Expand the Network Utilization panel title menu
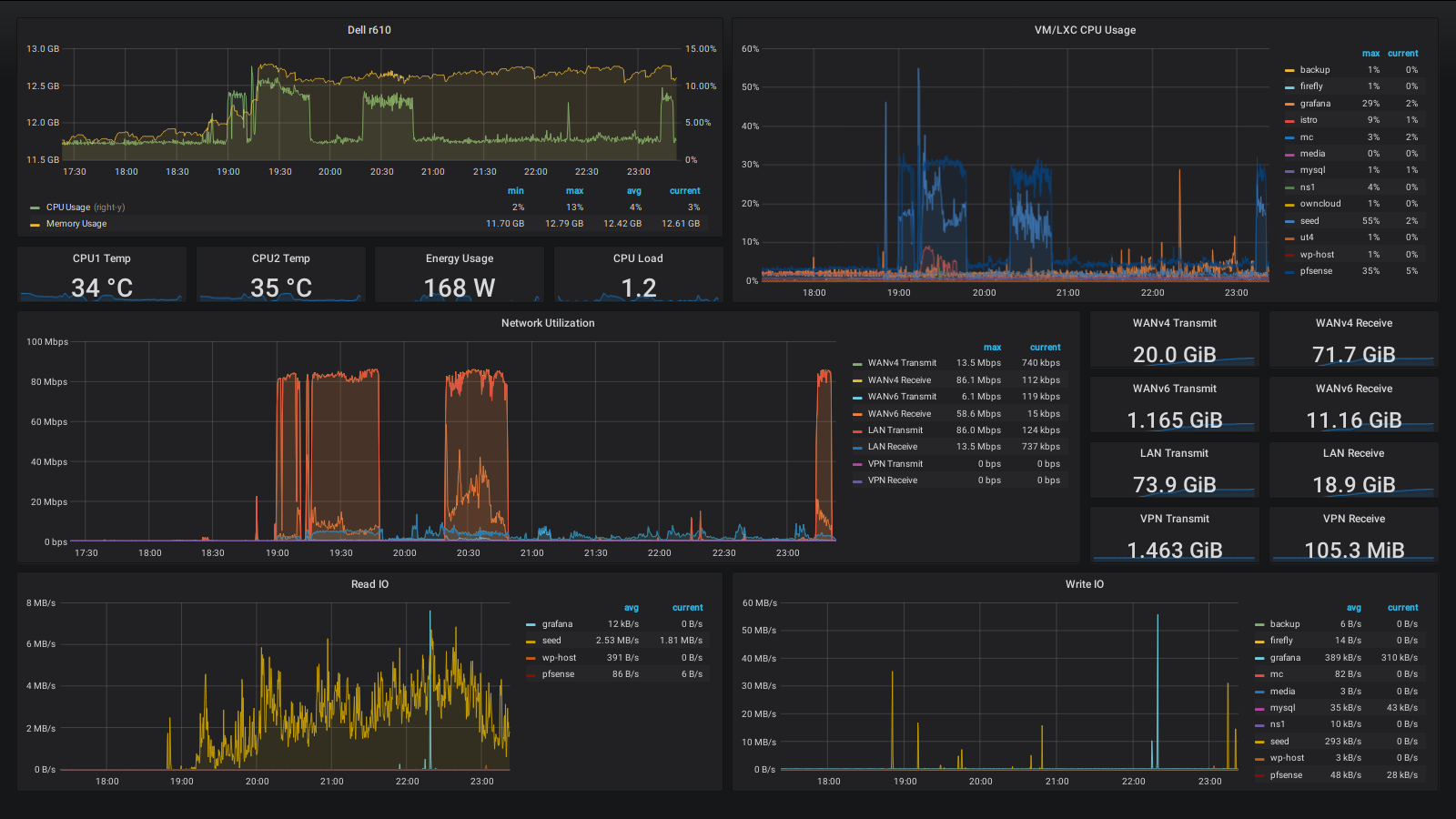 coord(548,323)
